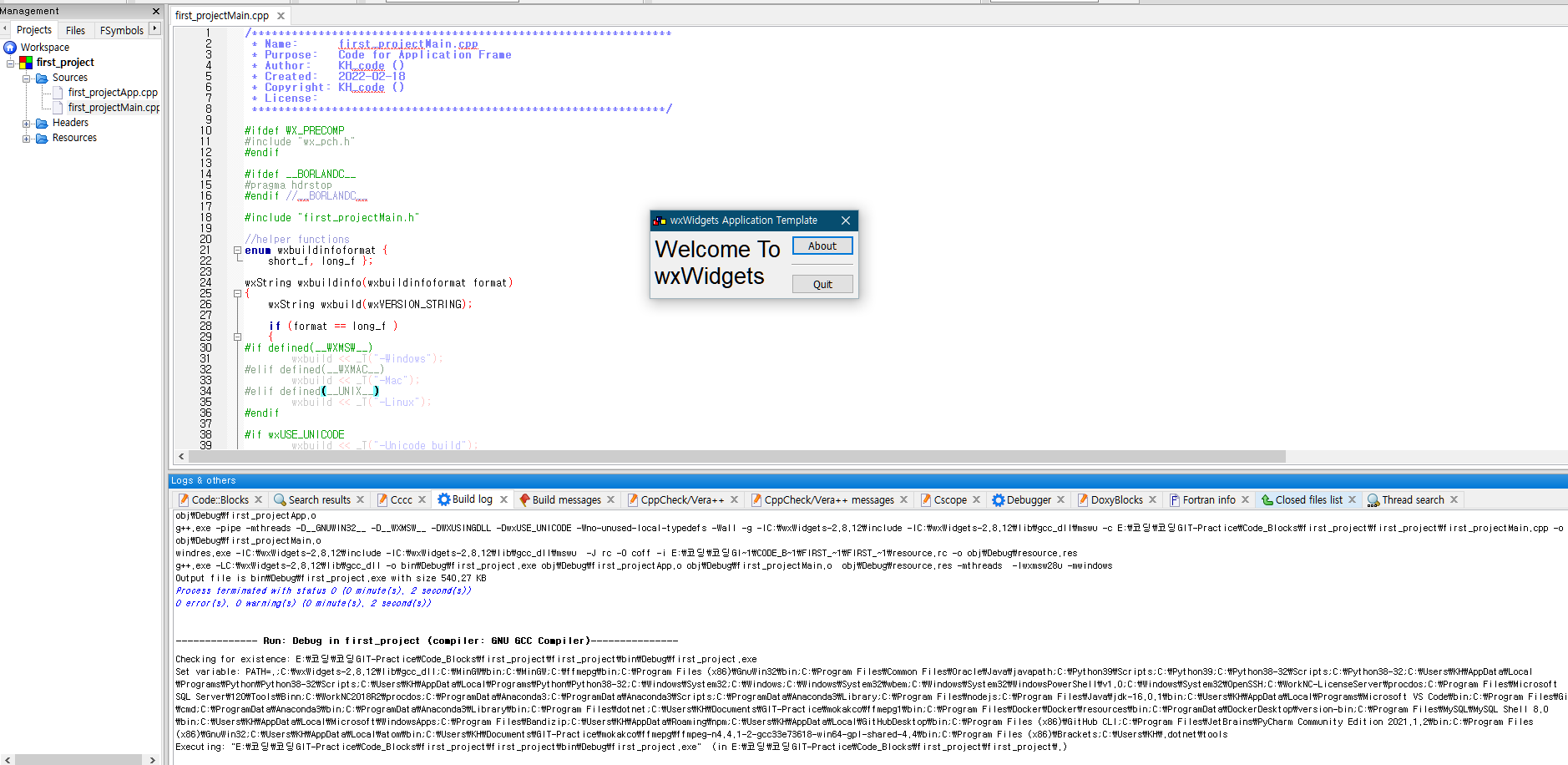Show next Management tabs with right arrow

154,29
